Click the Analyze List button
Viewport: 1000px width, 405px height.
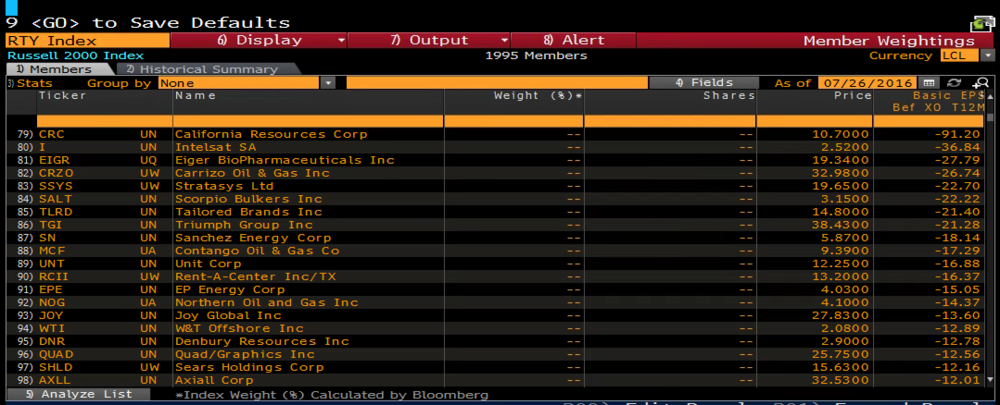click(x=78, y=394)
